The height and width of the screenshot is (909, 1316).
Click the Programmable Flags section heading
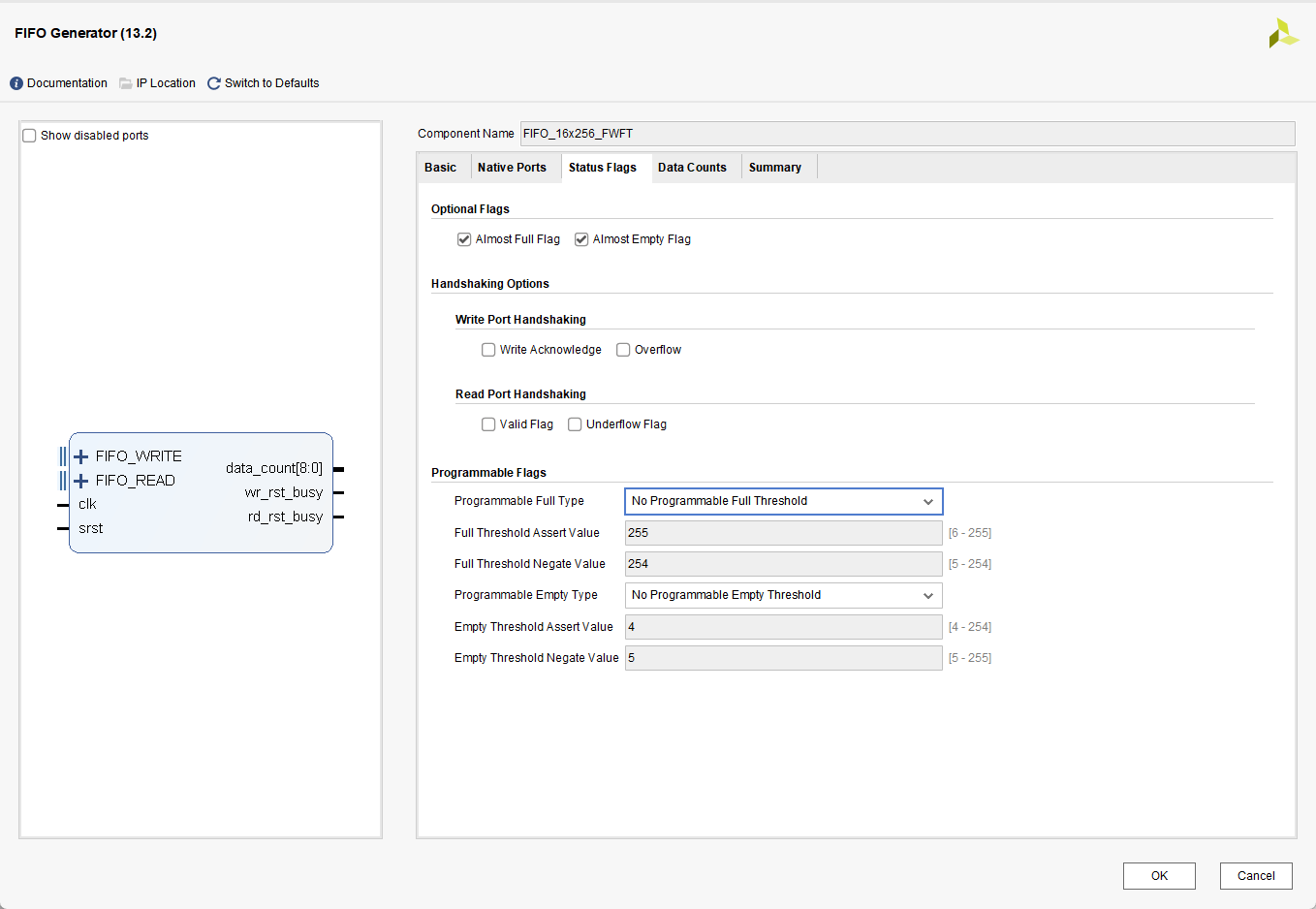488,473
